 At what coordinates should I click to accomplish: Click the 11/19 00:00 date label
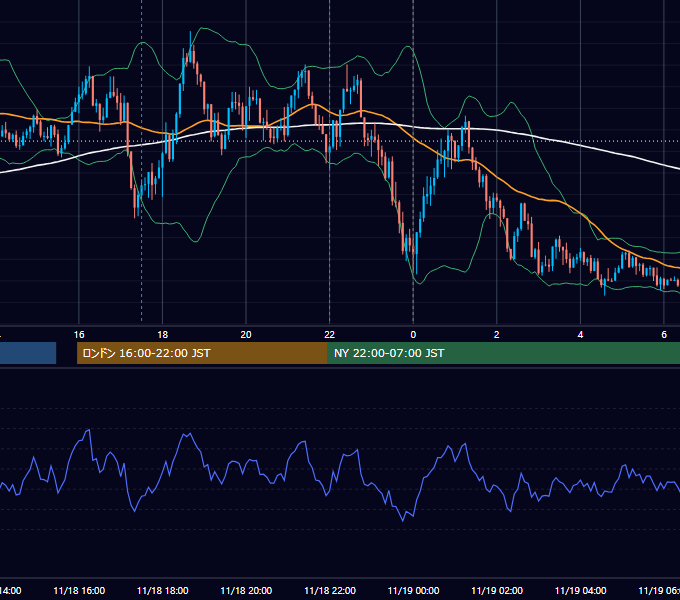pyautogui.click(x=413, y=590)
